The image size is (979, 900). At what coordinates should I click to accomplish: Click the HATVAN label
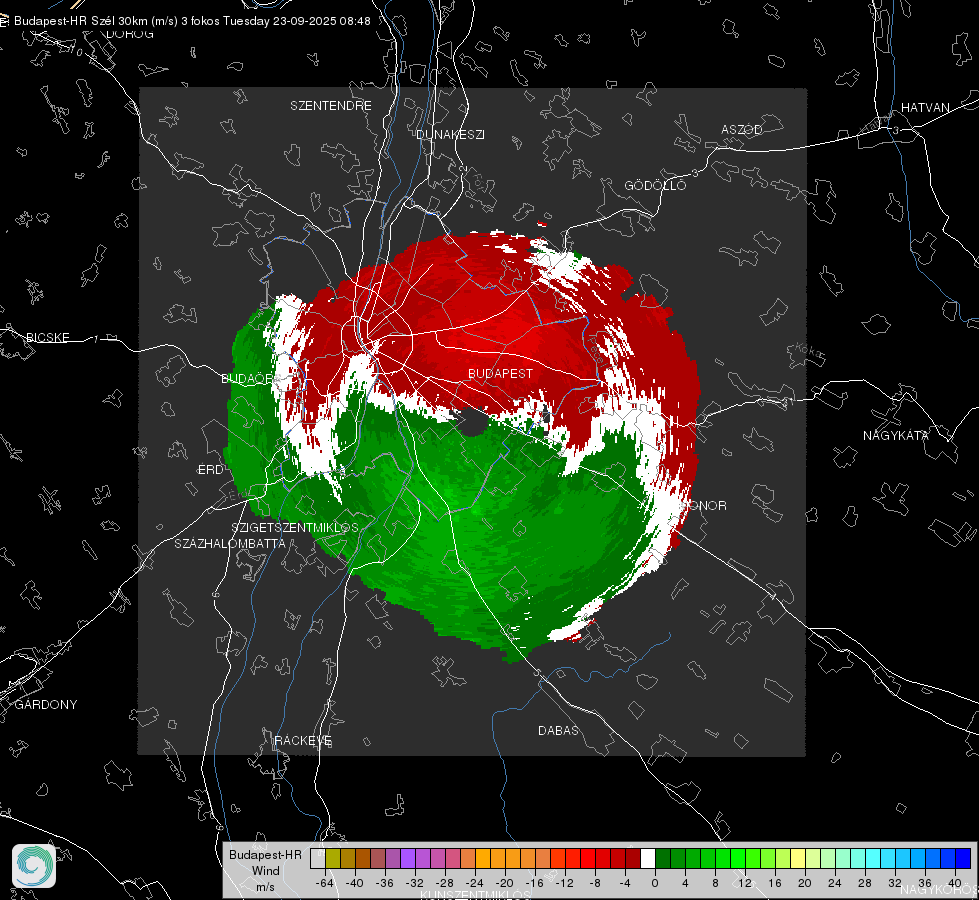click(x=925, y=107)
